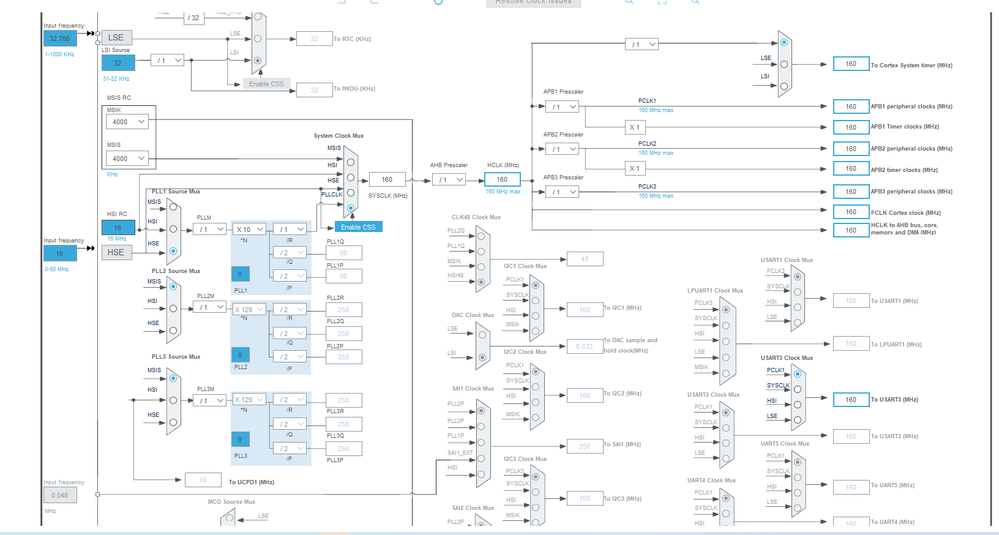Select SYSCLK in USART3 Clock Mux
This screenshot has height=535, width=999.
[x=797, y=389]
